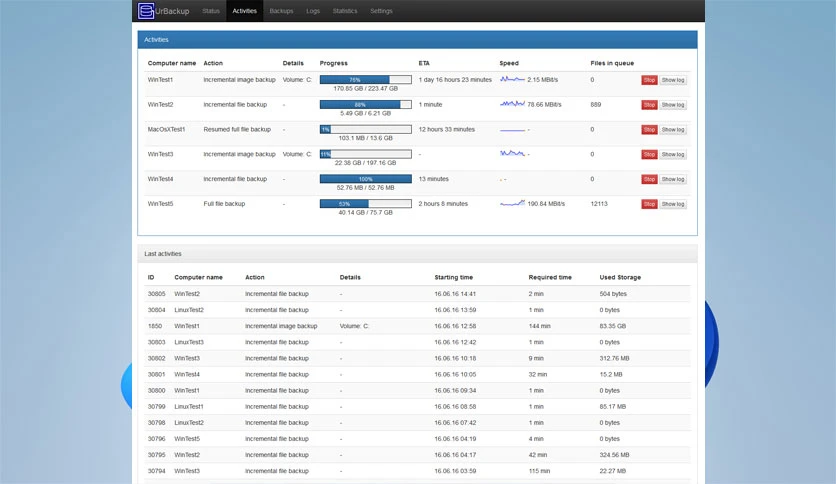The image size is (836, 484).
Task: Click the WinTest5 speed sparkline graph
Action: (512, 203)
